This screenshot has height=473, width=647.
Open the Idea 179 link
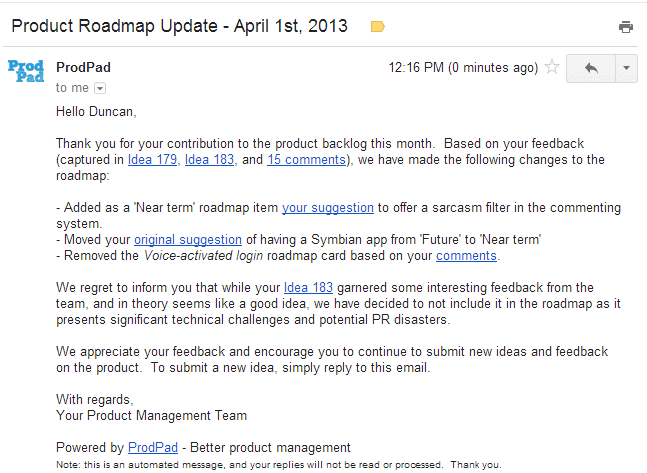tap(152, 160)
